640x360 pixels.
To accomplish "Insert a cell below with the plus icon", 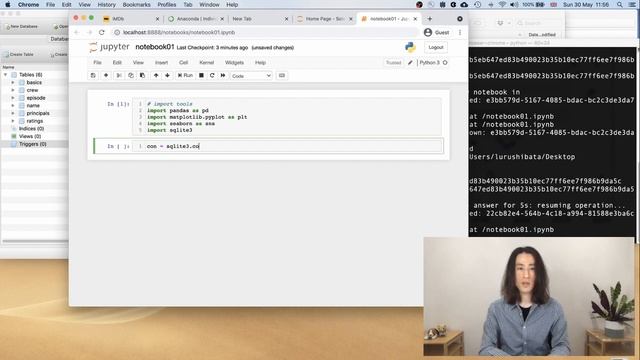I will 106,76.
